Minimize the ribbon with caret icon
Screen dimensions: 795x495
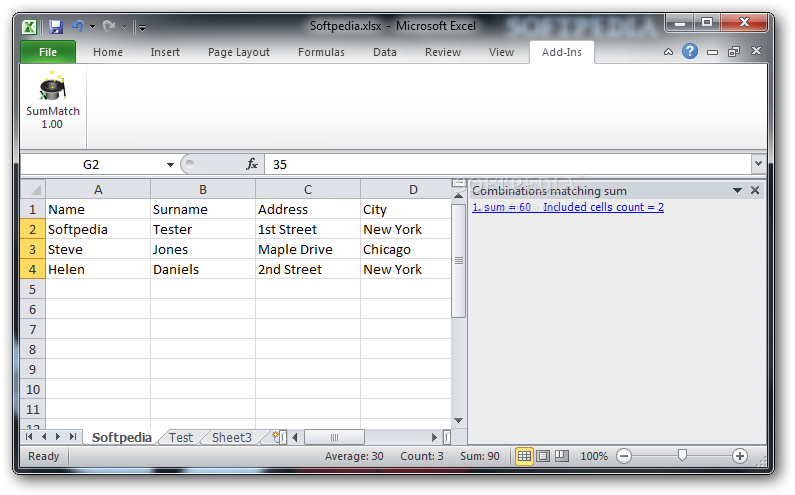point(668,52)
